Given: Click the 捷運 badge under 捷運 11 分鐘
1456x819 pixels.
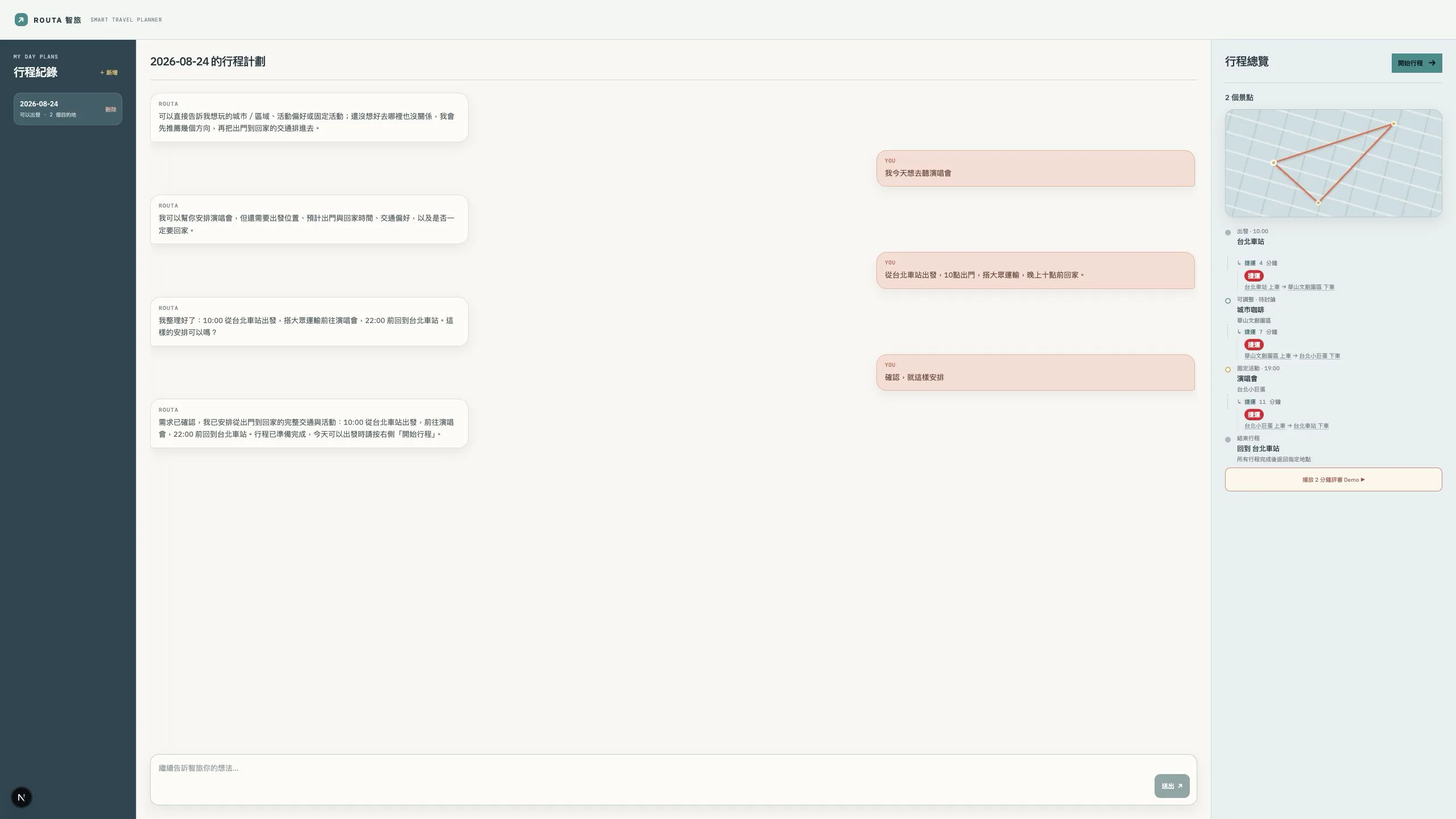Looking at the screenshot, I should click(x=1254, y=415).
